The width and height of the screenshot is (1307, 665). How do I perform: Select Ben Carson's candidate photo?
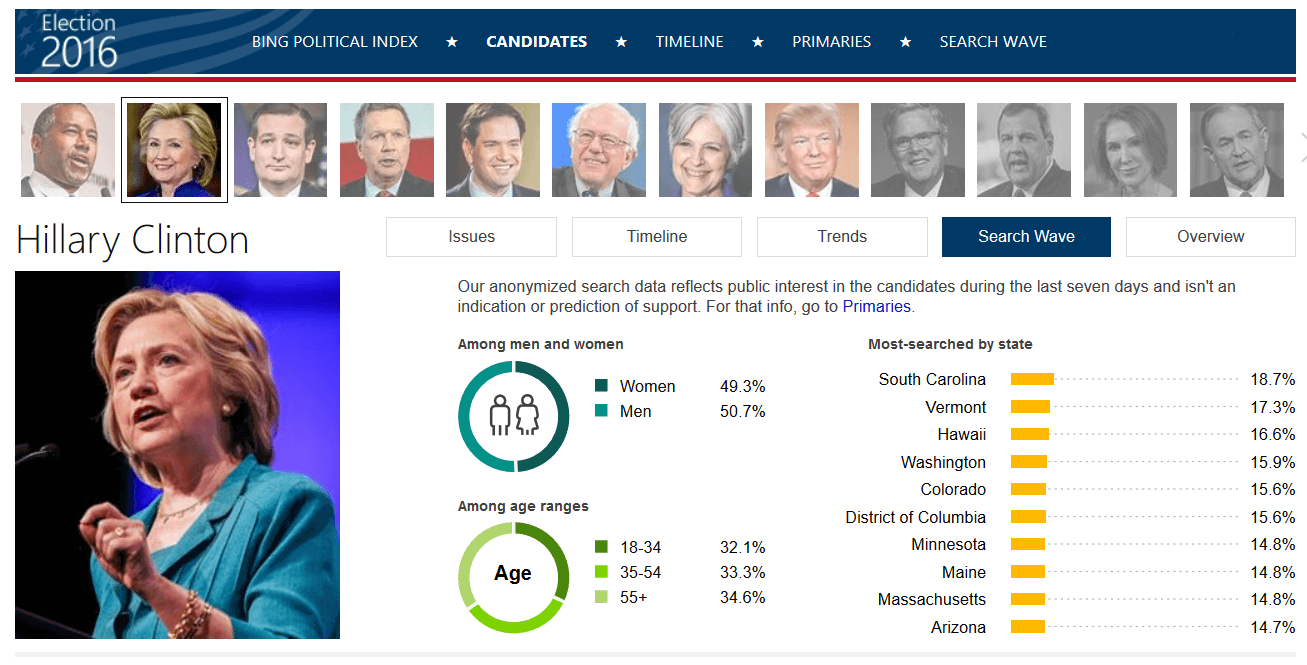point(67,148)
